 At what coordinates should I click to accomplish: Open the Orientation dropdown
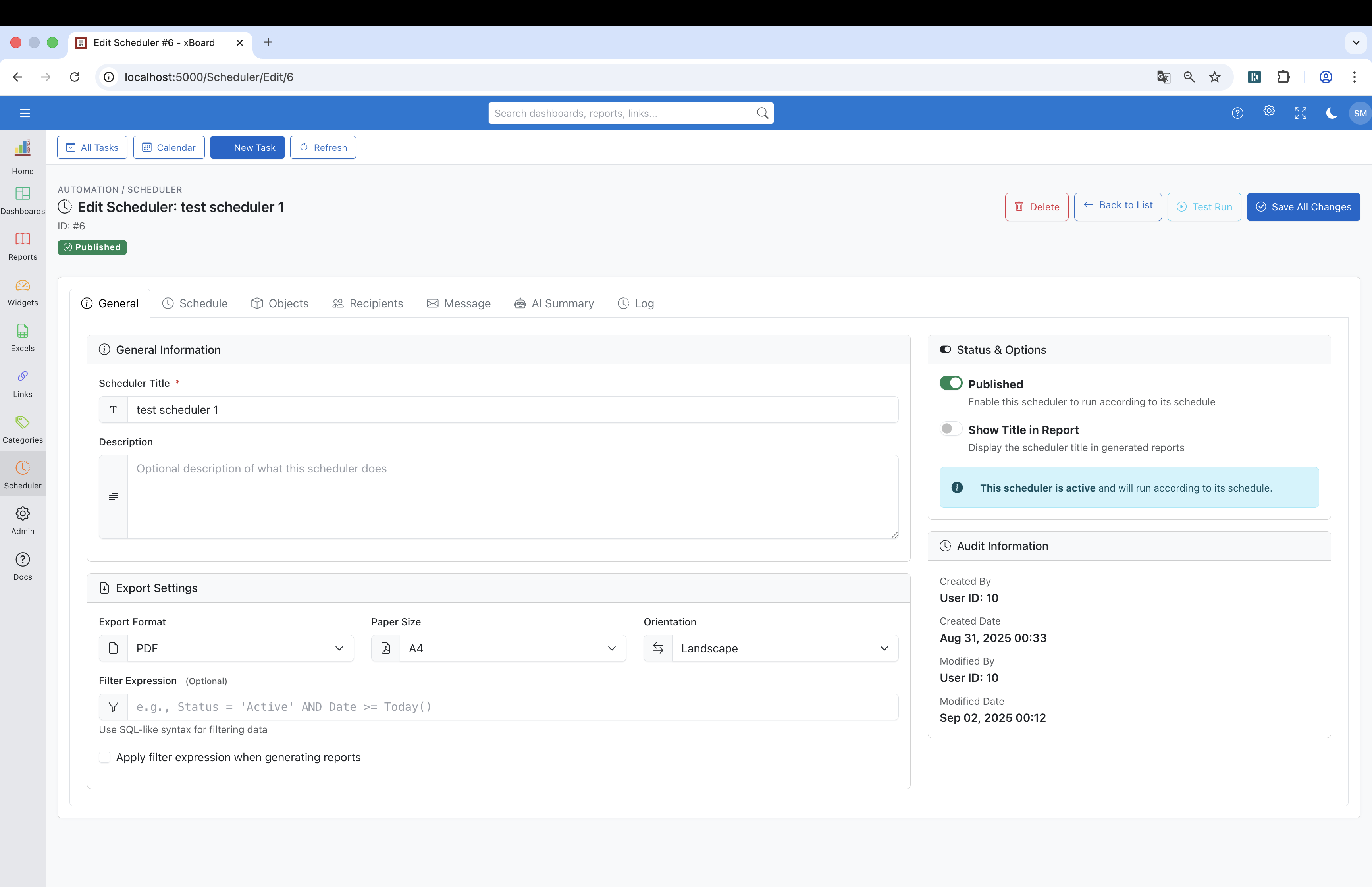[771, 648]
